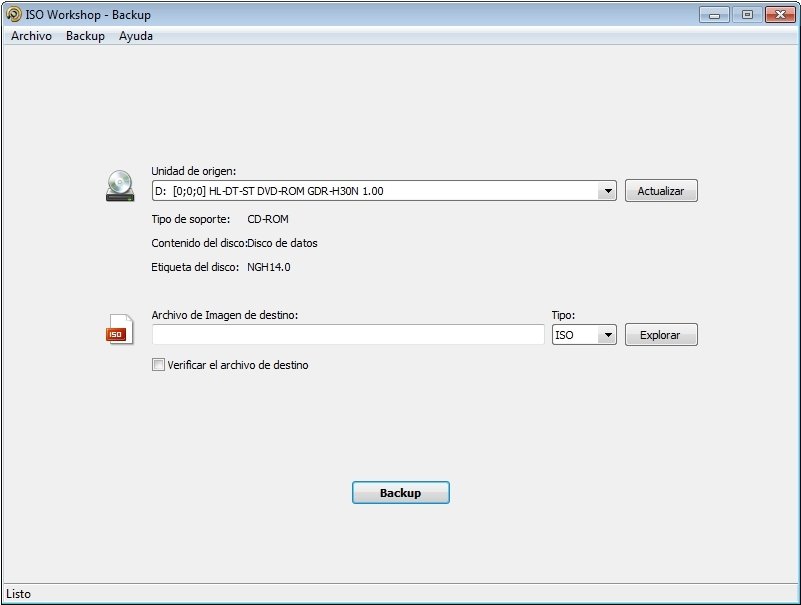The width and height of the screenshot is (801, 605).
Task: Focus the Archivo de Imagen de destino field
Action: (x=348, y=335)
